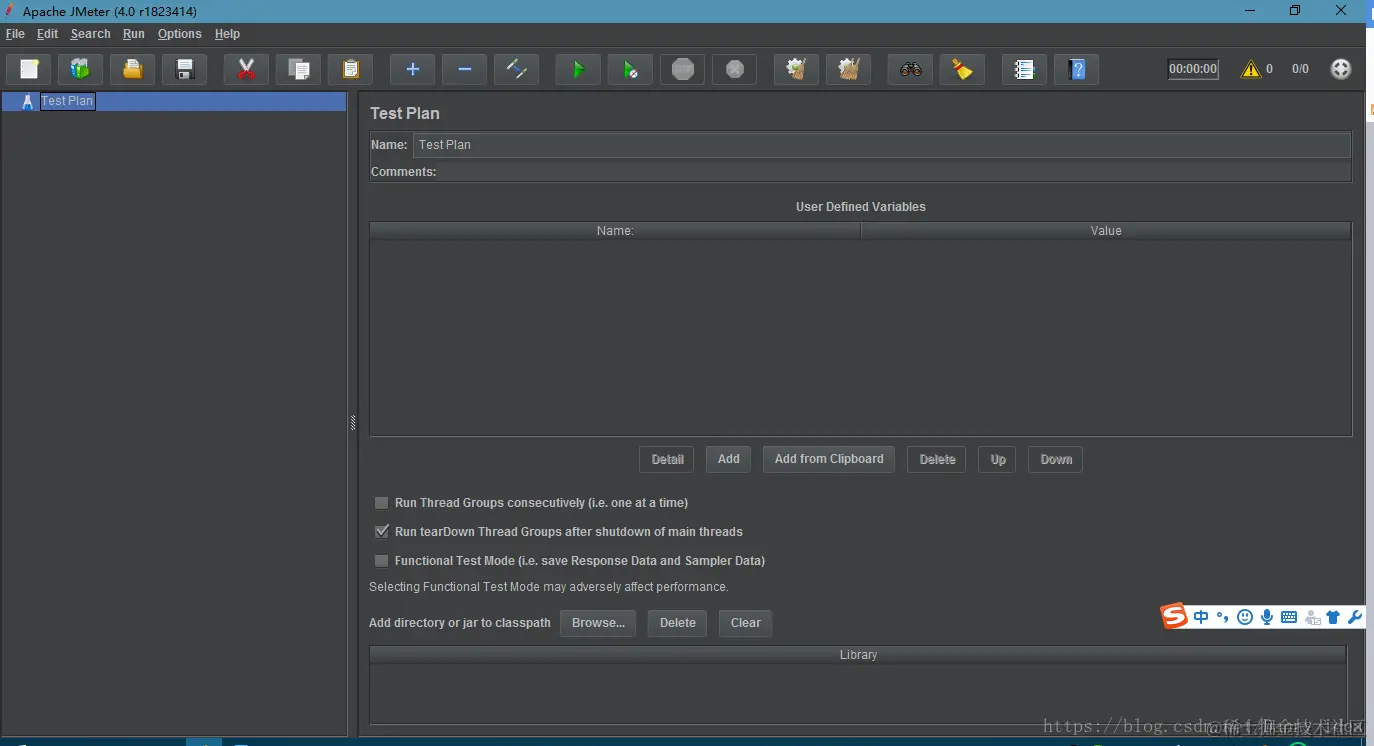
Task: Open the emoji smiley on Sogou bar
Action: pos(1245,617)
